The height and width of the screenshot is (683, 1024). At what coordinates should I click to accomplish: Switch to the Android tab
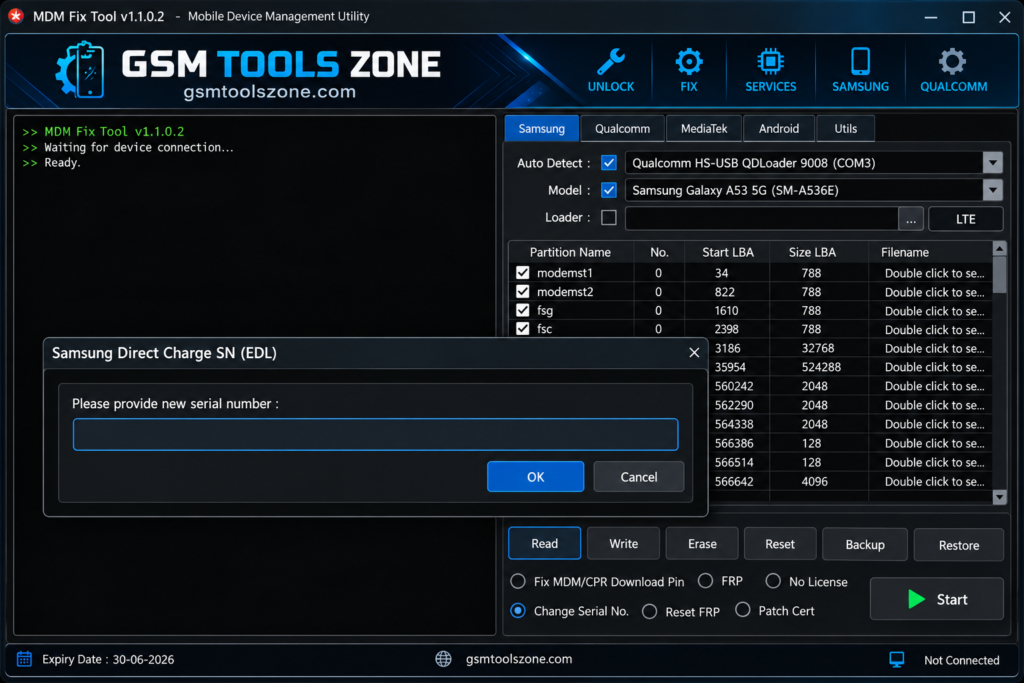pyautogui.click(x=778, y=129)
